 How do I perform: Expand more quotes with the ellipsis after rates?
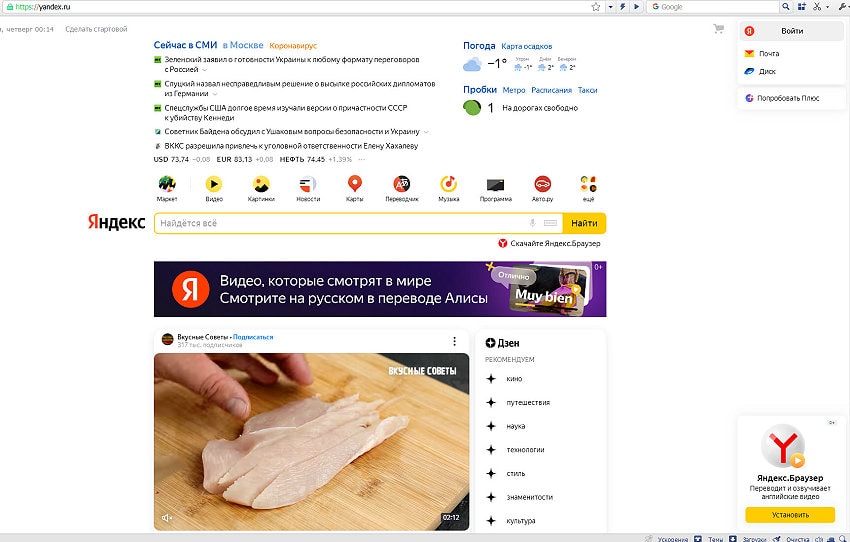[362, 159]
